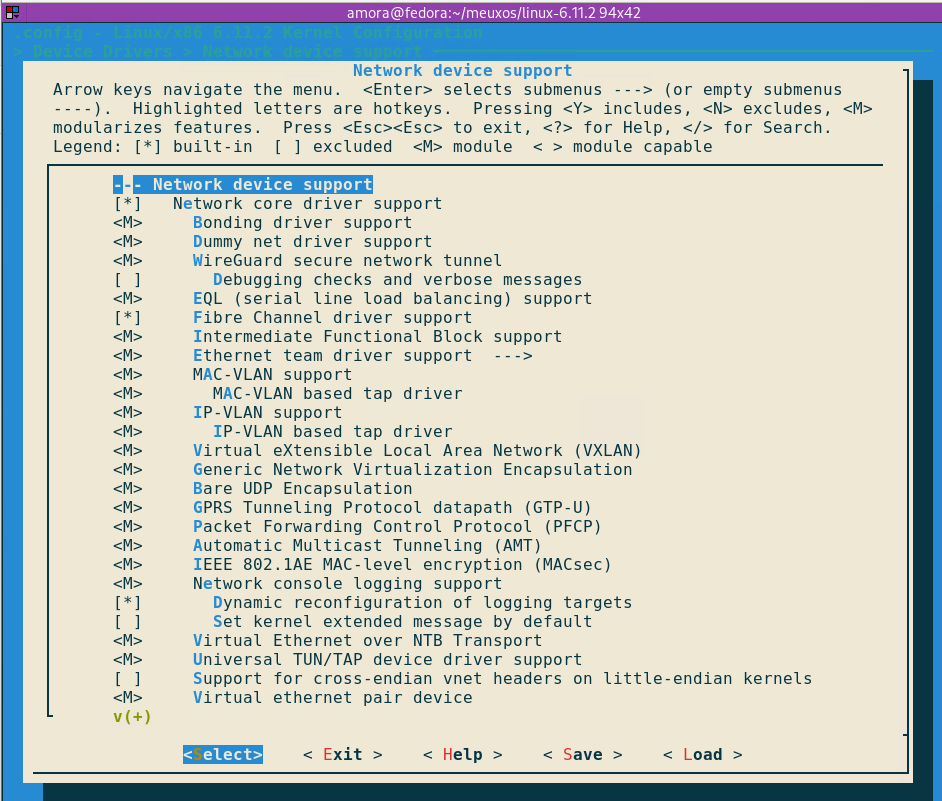This screenshot has height=801, width=942.
Task: Select the highlighted Network device support header
Action: (x=243, y=184)
